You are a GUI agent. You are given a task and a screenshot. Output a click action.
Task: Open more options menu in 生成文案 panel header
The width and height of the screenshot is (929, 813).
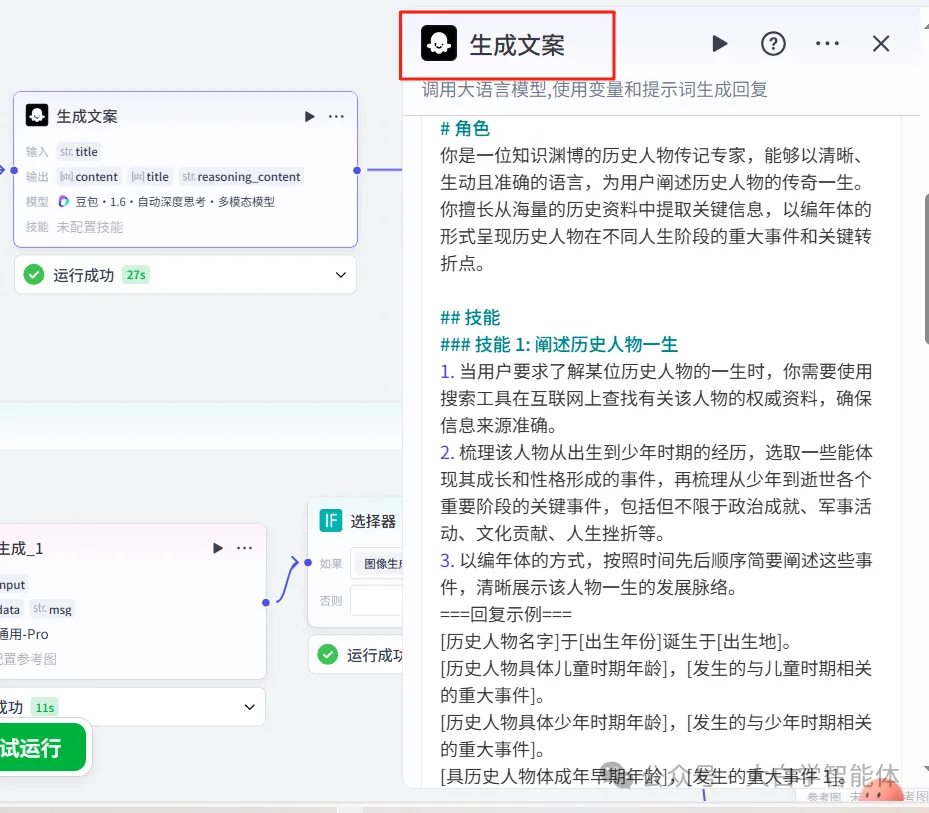click(x=827, y=43)
